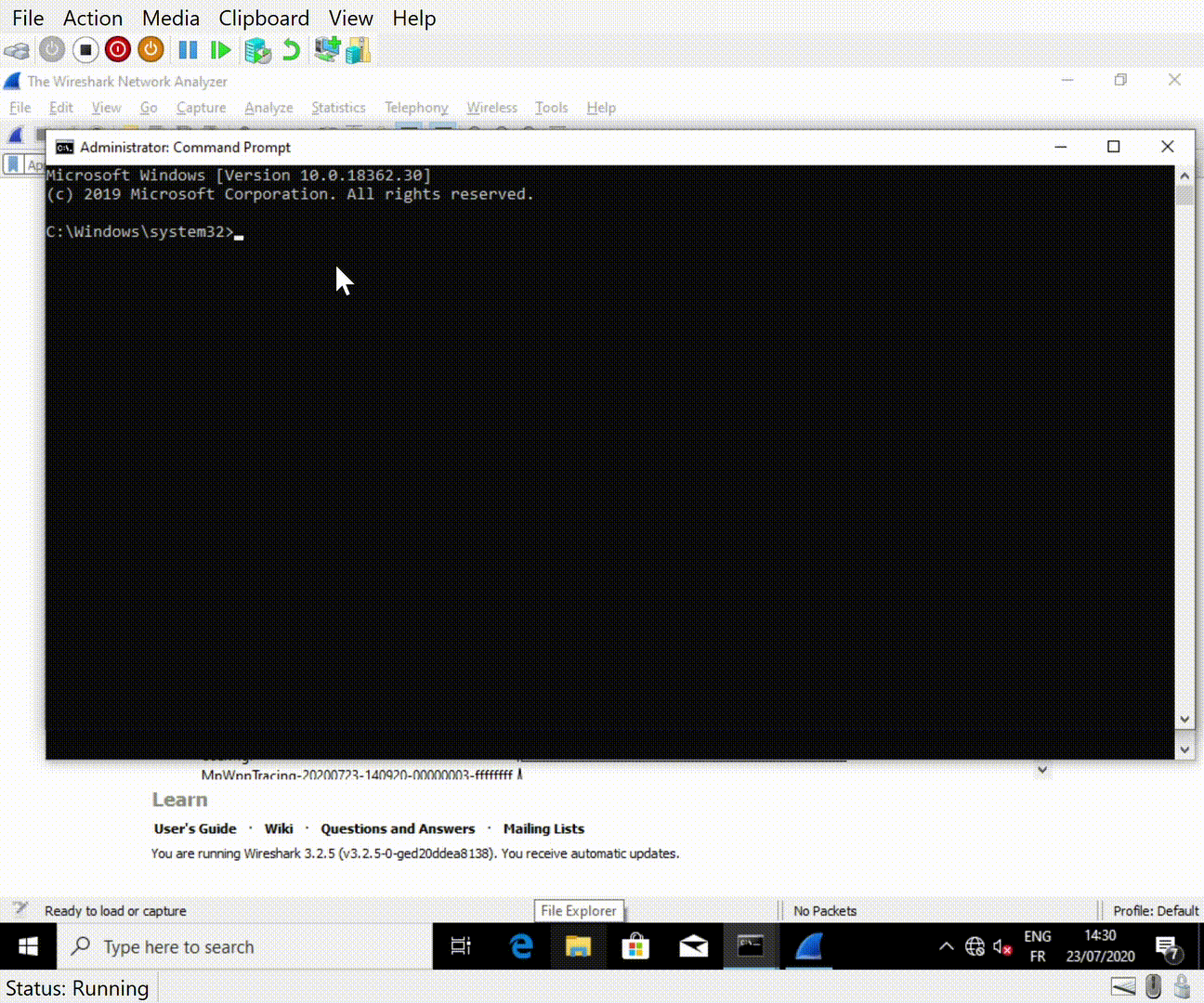Open Wireshark's Tools menu
The height and width of the screenshot is (1003, 1204).
point(551,108)
